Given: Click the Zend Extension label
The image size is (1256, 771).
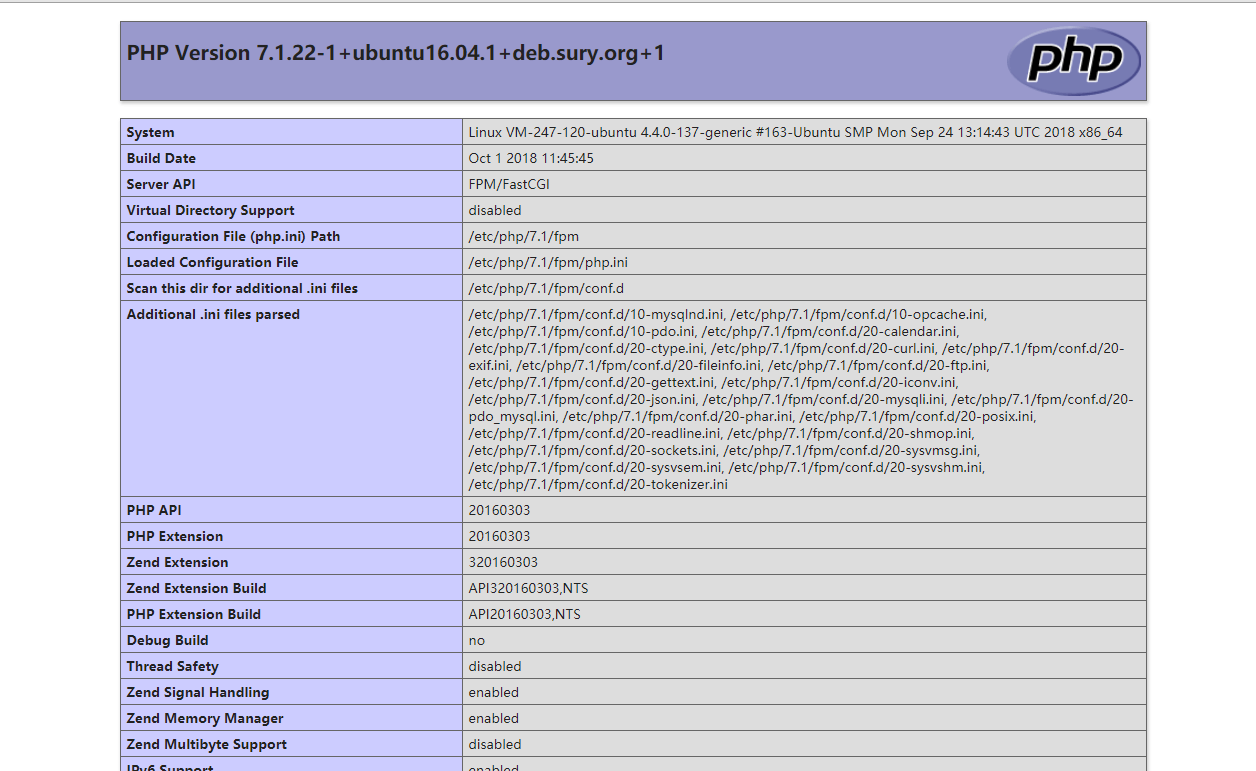Looking at the screenshot, I should pos(177,562).
